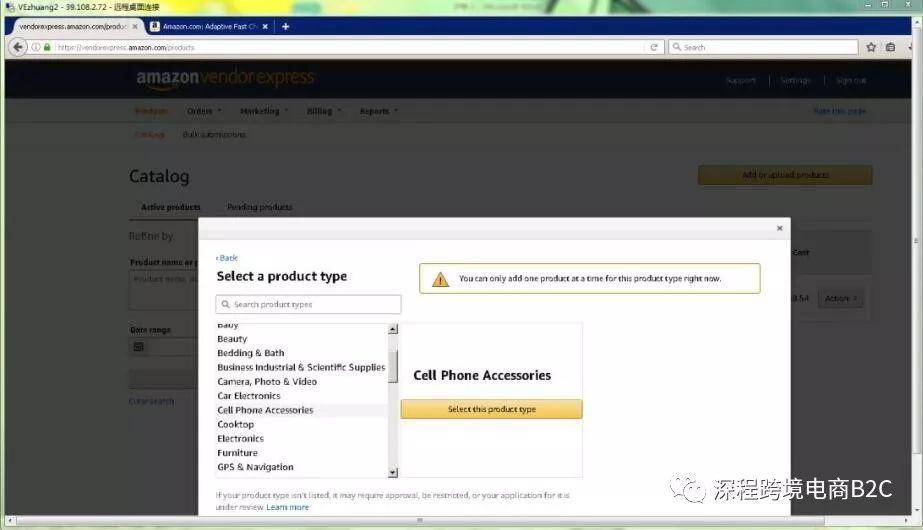Expand the Marketing dropdown menu
Viewport: 923px width, 530px height.
tap(264, 111)
